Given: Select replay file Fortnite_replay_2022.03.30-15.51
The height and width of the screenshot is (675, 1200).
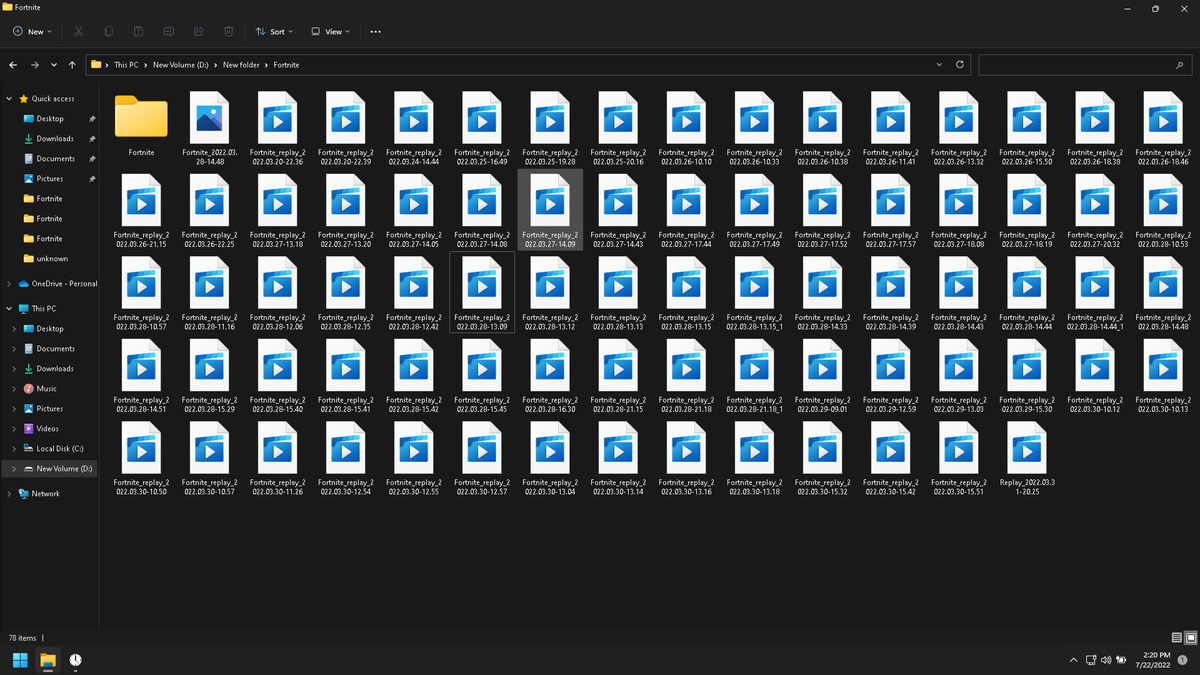Looking at the screenshot, I should tap(958, 459).
